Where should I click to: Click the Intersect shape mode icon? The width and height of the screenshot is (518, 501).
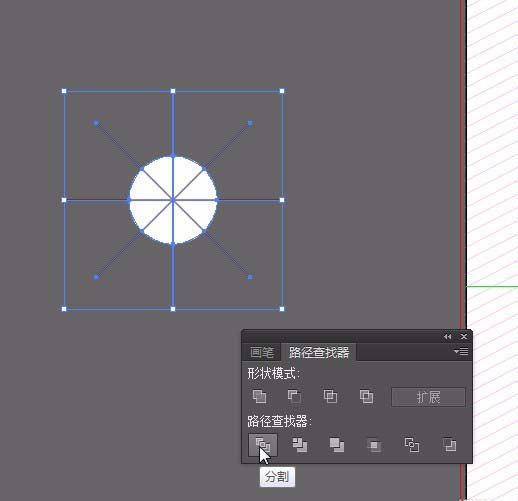(x=330, y=396)
